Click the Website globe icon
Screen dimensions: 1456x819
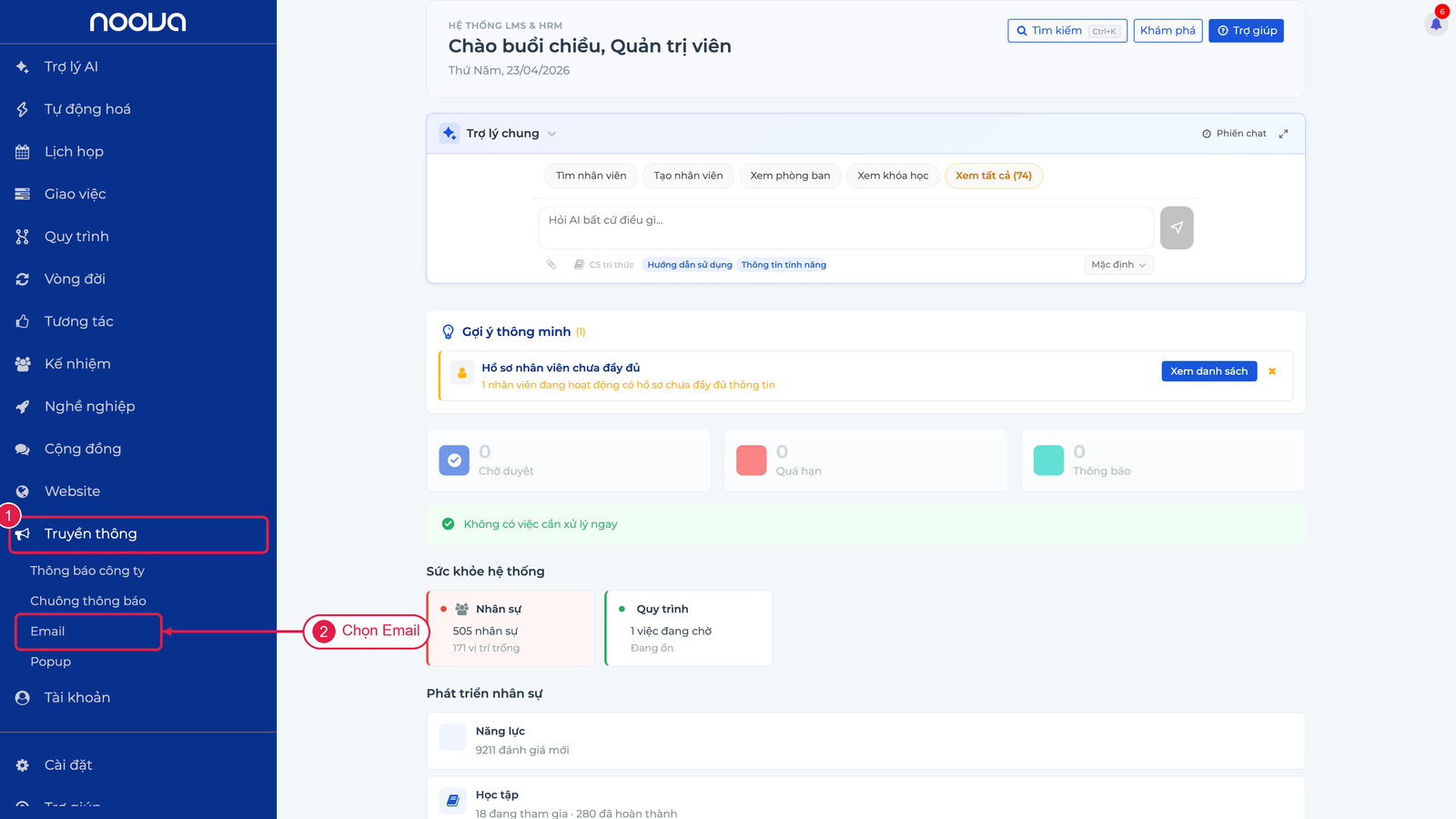coord(23,491)
